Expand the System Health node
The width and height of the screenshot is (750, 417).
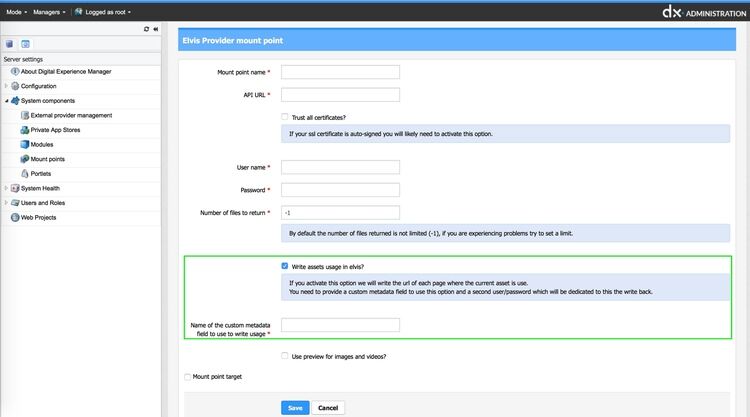(x=6, y=188)
